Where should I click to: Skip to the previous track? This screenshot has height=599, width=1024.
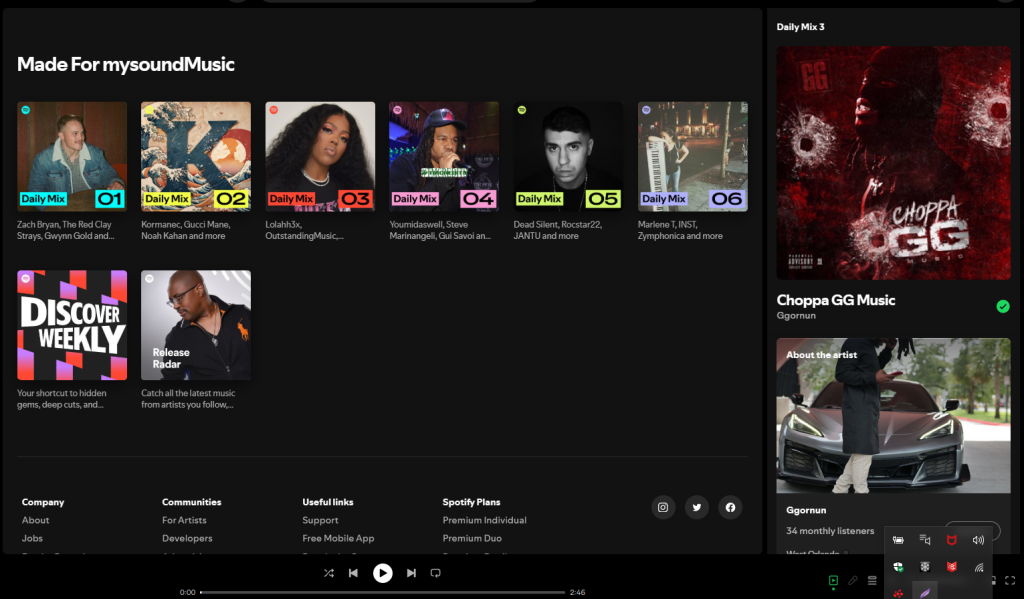click(x=353, y=573)
